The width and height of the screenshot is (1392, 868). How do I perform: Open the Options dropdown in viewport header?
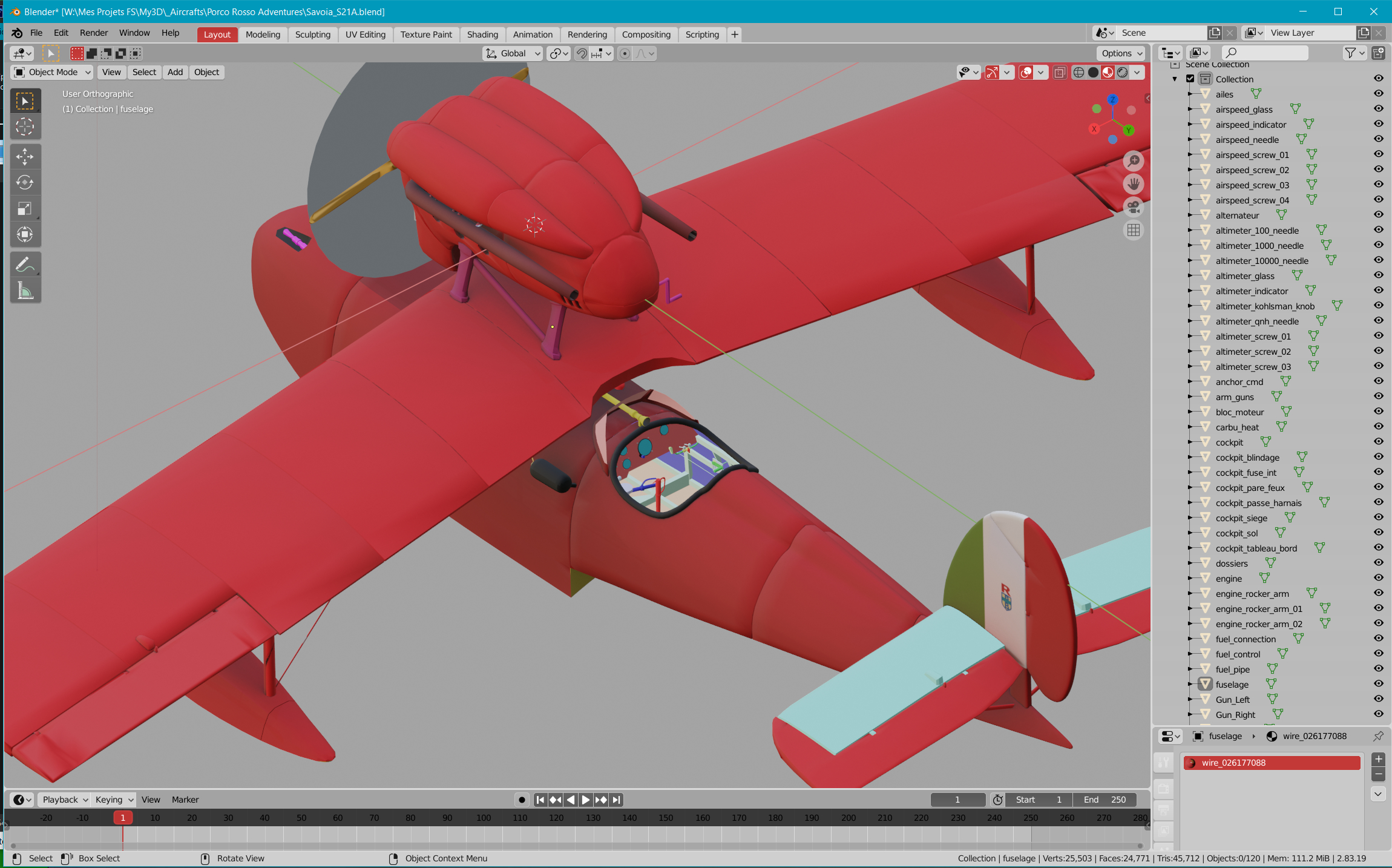click(x=1121, y=53)
